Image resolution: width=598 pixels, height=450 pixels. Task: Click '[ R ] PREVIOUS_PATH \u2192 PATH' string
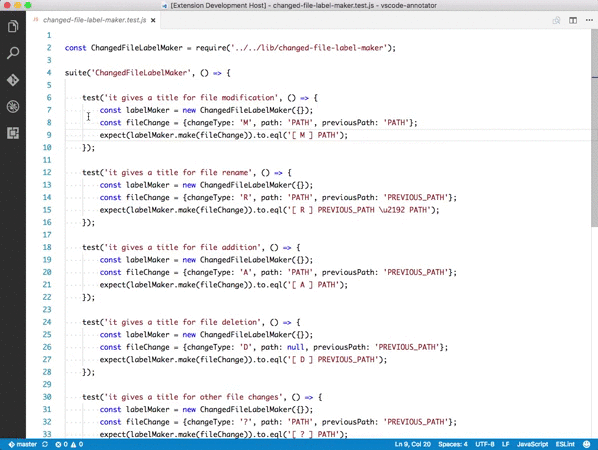359,210
